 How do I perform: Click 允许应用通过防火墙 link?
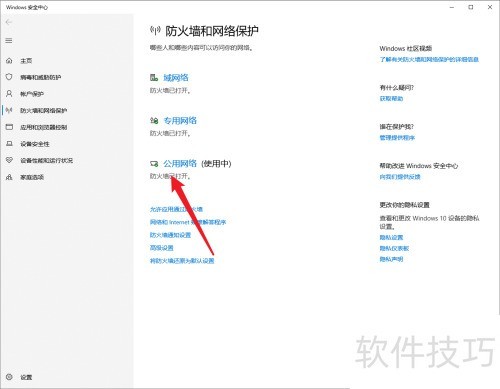[x=176, y=209]
